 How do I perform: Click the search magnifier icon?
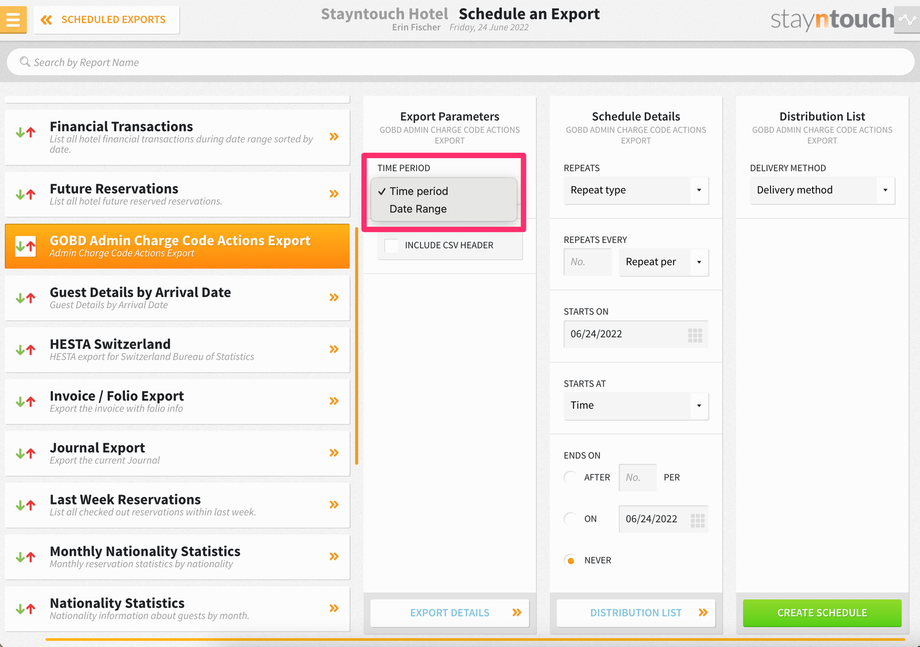coord(25,62)
